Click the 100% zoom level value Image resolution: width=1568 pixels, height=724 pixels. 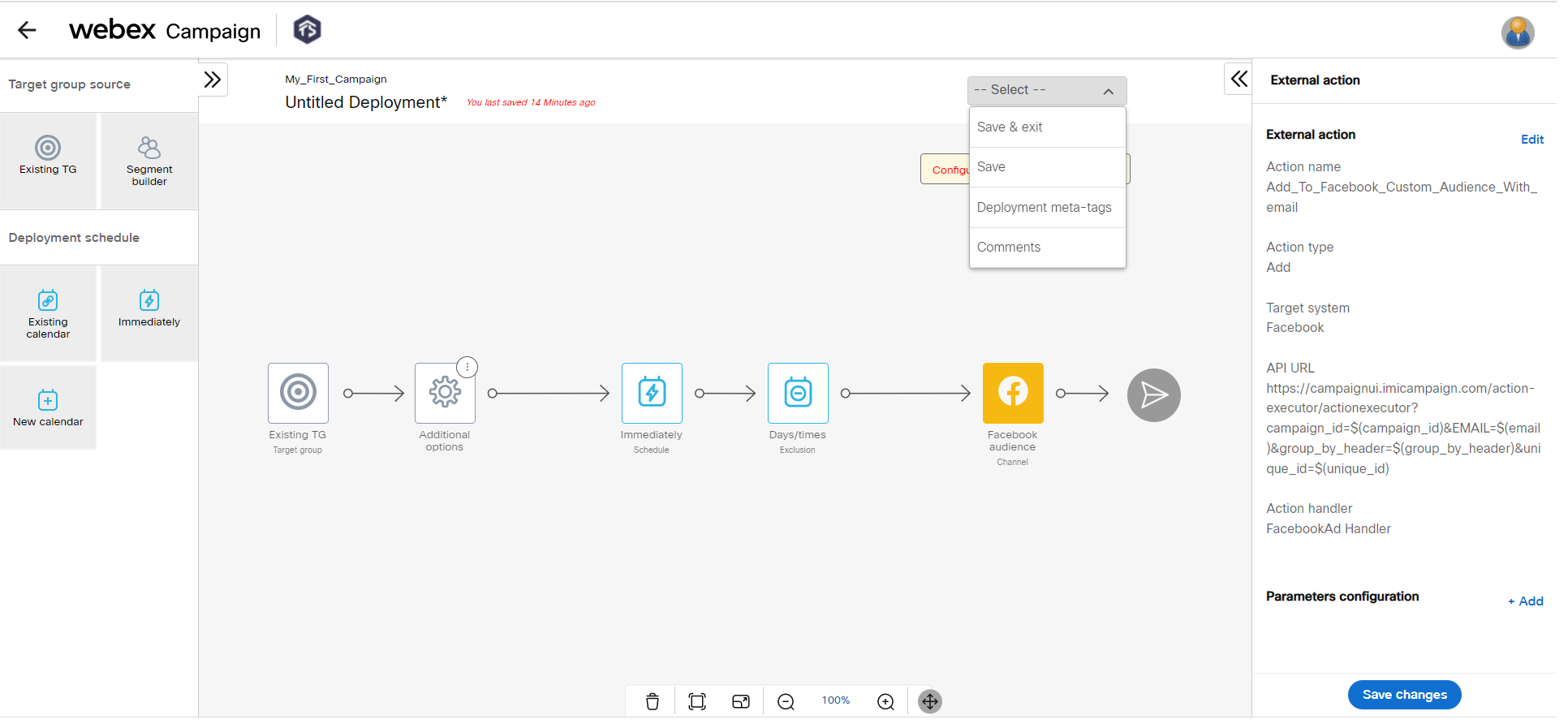pos(836,700)
